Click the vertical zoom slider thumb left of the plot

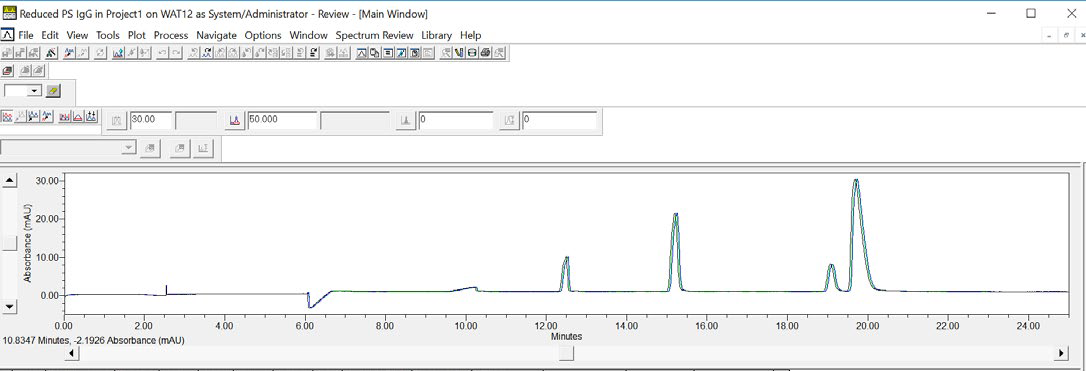coord(10,243)
